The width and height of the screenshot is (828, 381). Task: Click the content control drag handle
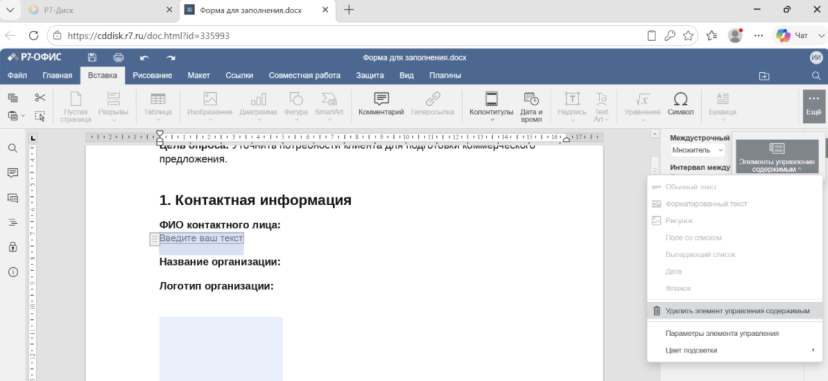[154, 239]
